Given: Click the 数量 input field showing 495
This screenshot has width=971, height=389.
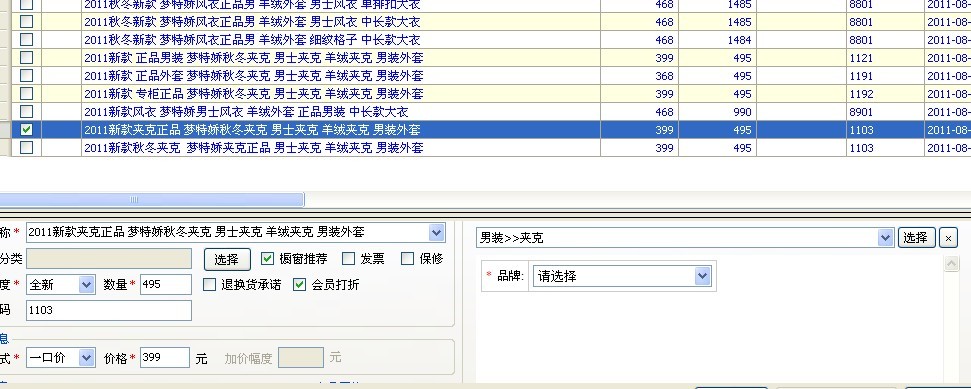Looking at the screenshot, I should click(166, 285).
